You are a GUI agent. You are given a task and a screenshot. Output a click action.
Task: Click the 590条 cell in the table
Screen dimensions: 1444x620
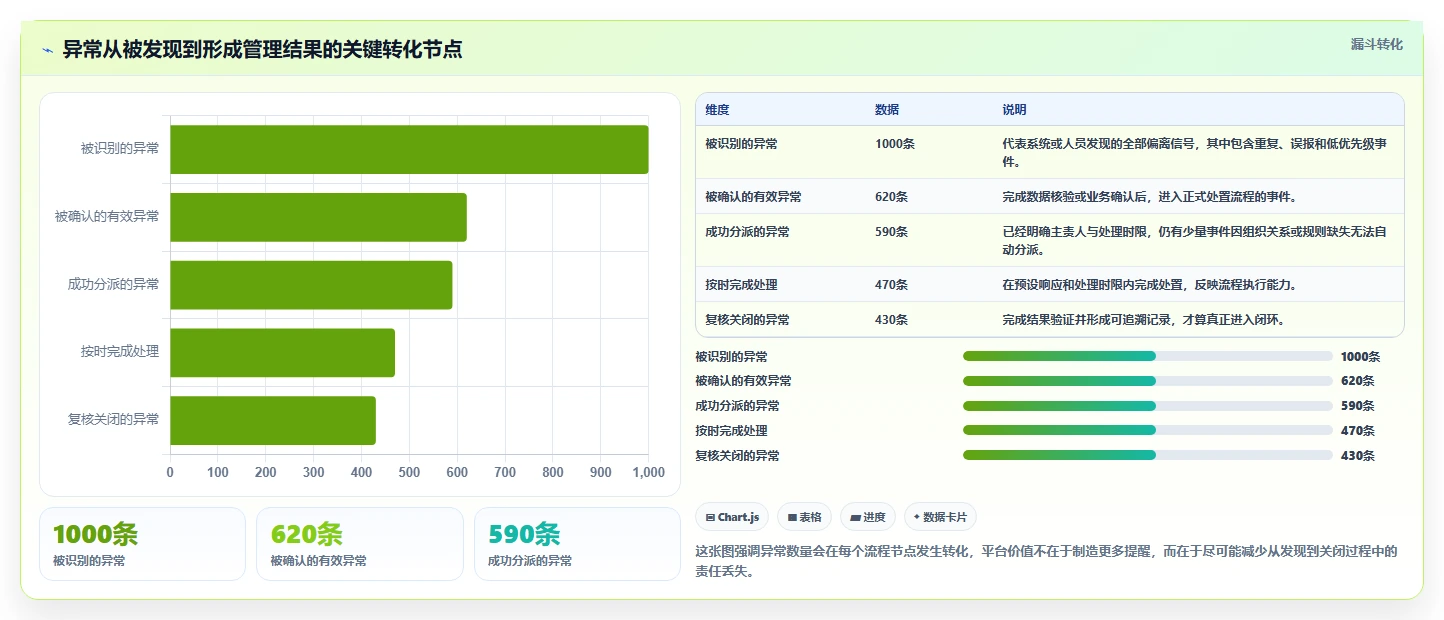(x=892, y=232)
